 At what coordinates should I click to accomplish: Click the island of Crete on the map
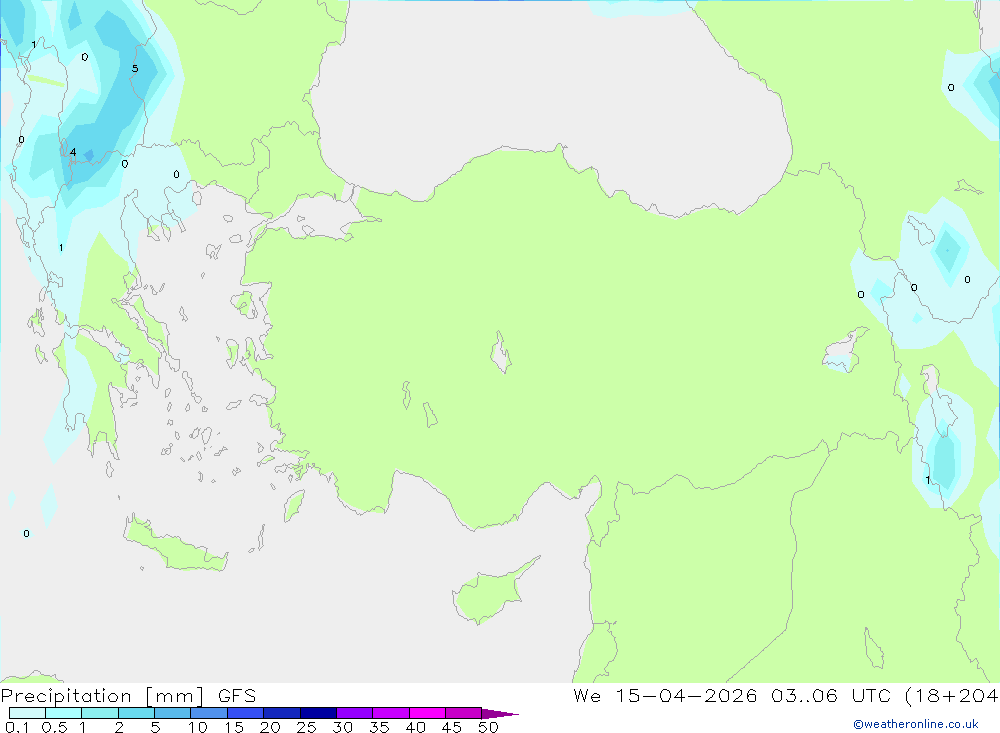tap(175, 545)
